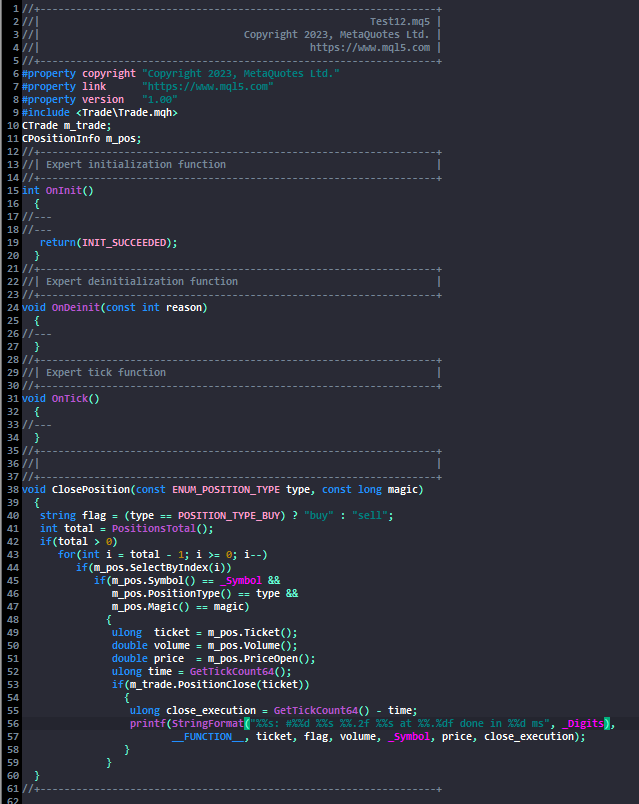639x804 pixels.
Task: Click the Trade\Trade.mqh include path
Action: pos(127,113)
